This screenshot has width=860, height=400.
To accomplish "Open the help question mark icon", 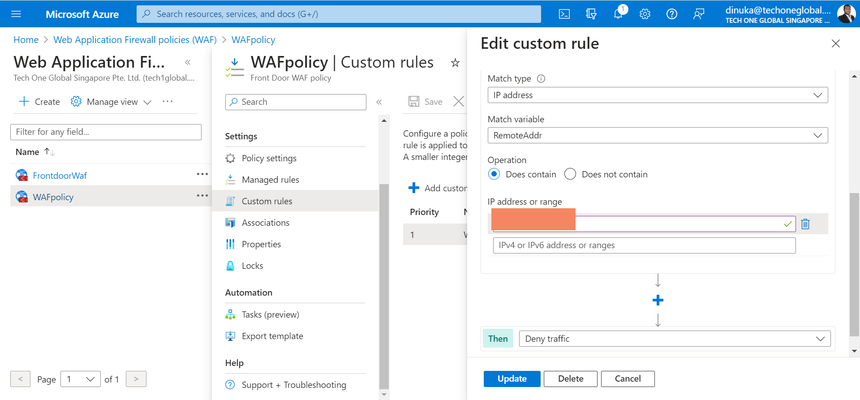I will coord(672,14).
